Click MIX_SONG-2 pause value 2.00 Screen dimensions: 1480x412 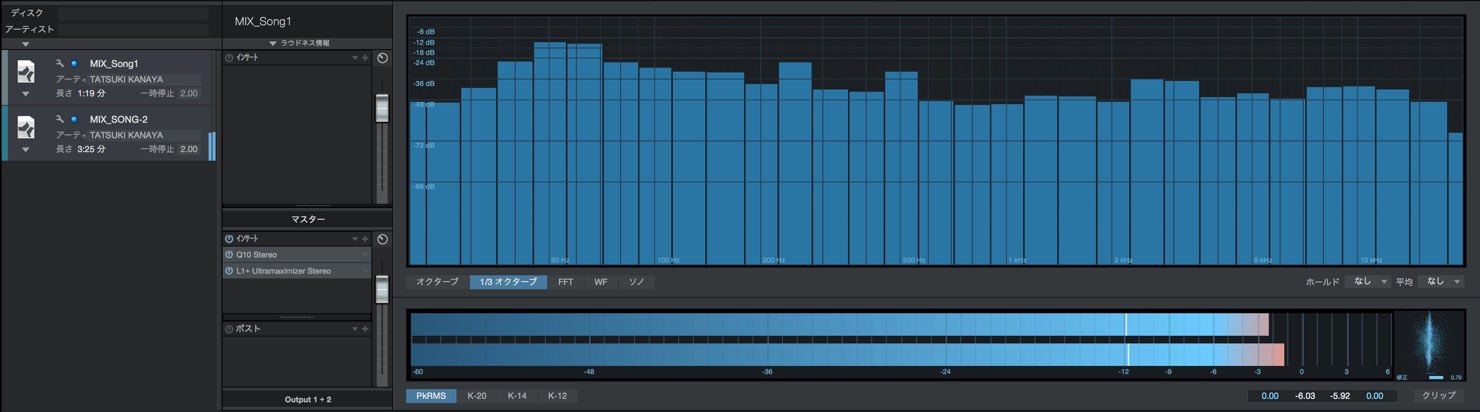click(188, 149)
